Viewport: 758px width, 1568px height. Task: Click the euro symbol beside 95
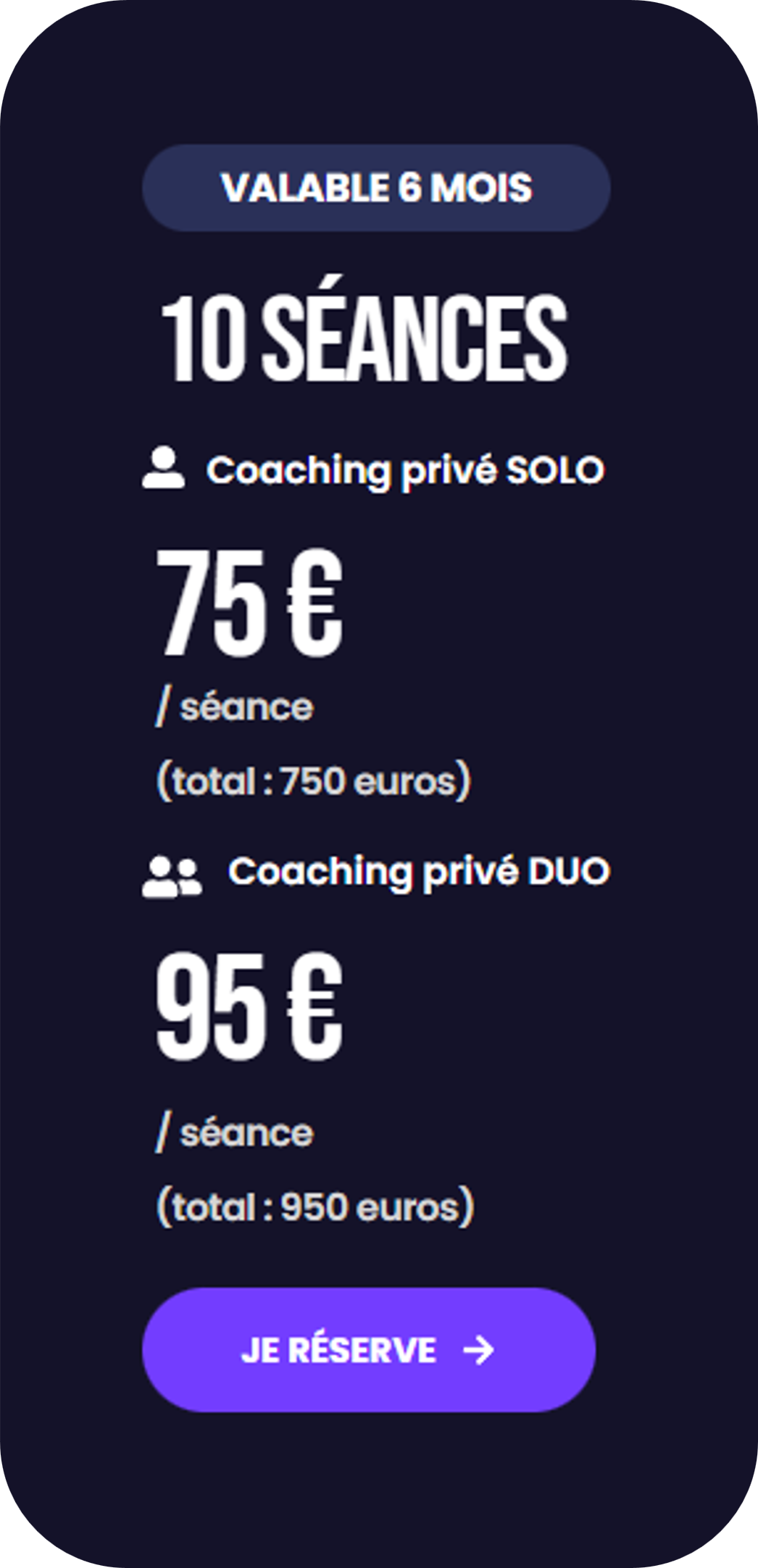point(314,1006)
